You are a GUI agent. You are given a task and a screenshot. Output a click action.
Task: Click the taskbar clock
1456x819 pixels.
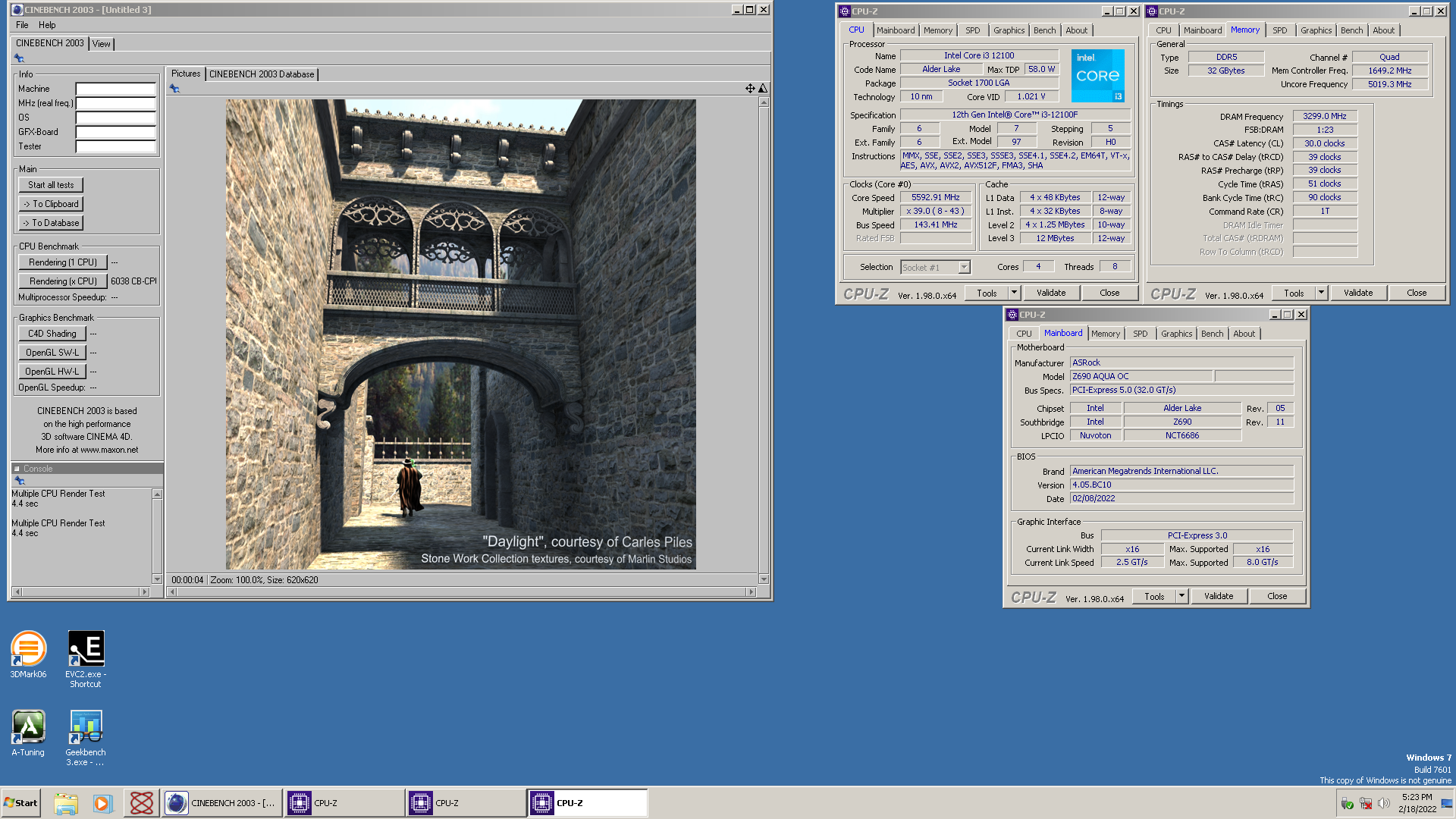tap(1417, 803)
